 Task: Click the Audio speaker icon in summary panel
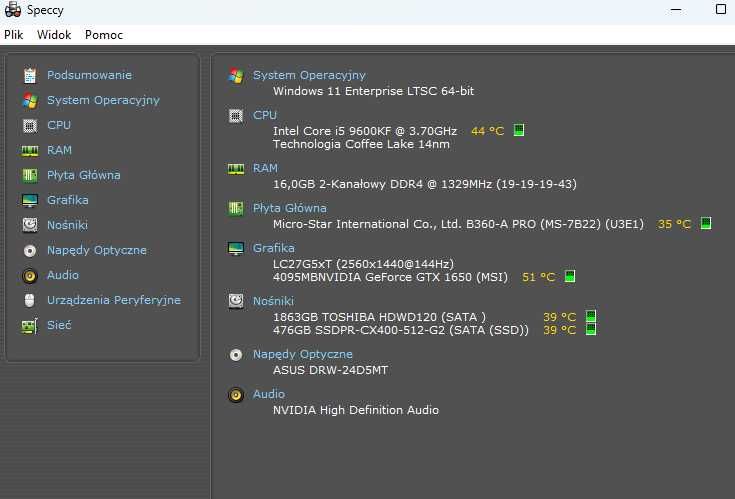(236, 395)
